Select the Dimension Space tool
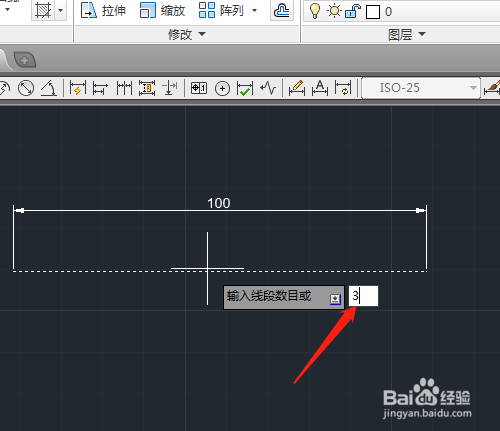 coord(147,88)
